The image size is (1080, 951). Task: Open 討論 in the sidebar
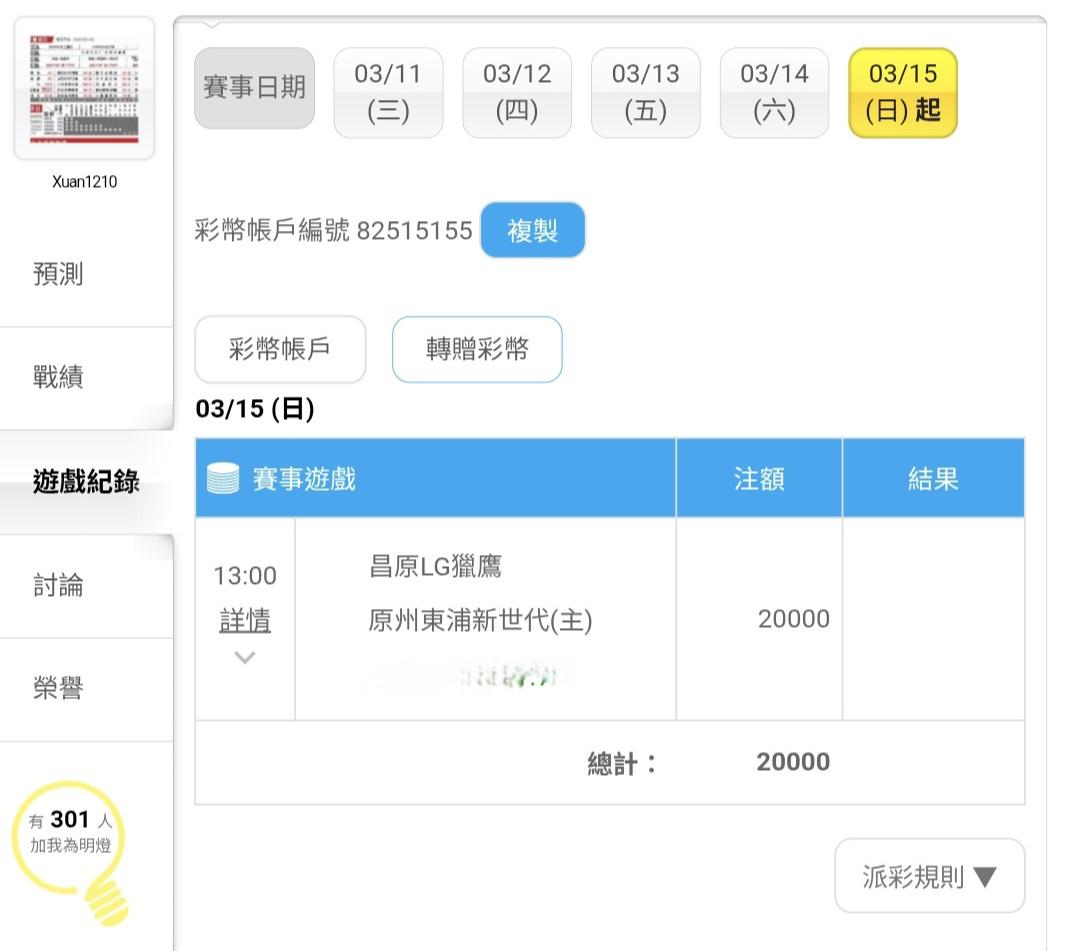[x=59, y=585]
